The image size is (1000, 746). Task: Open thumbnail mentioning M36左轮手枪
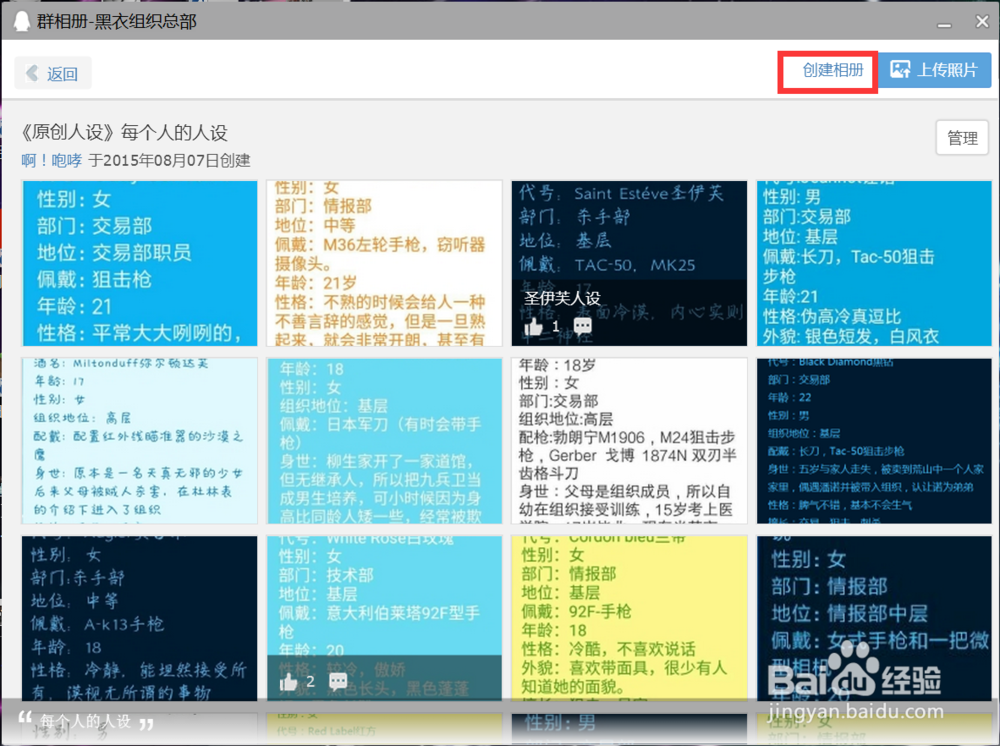(384, 263)
